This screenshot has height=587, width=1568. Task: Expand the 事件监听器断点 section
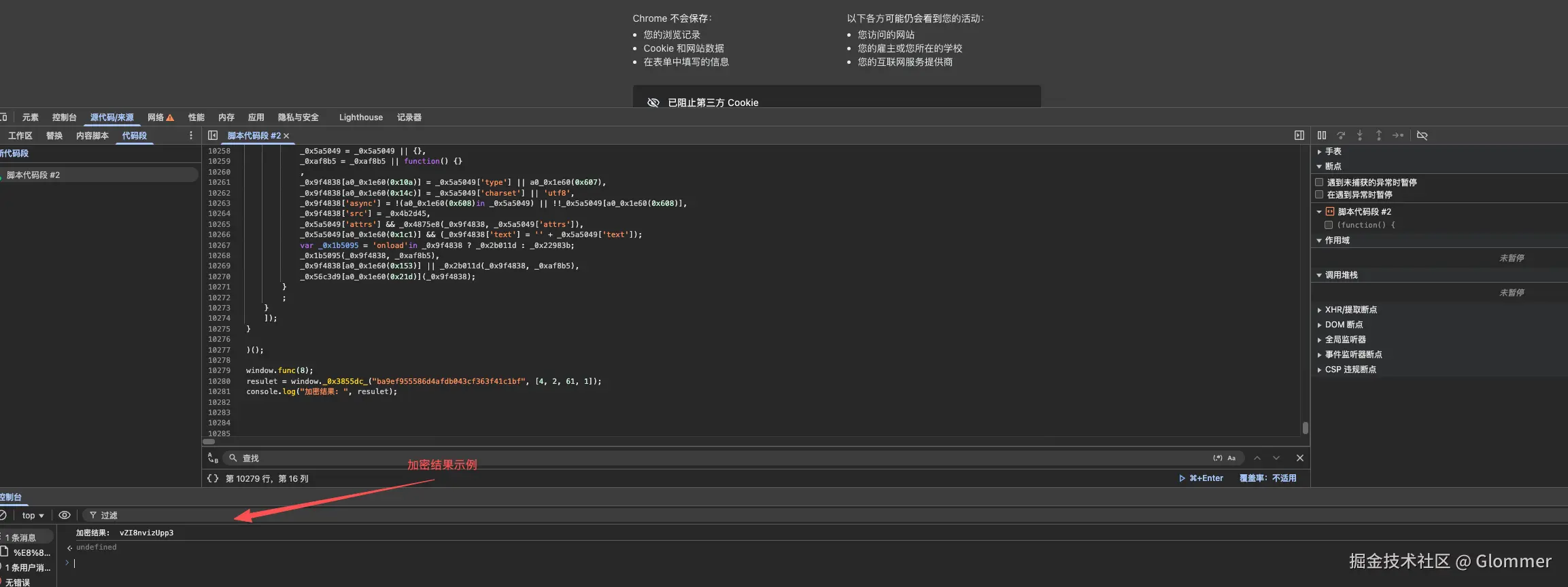tap(1319, 355)
